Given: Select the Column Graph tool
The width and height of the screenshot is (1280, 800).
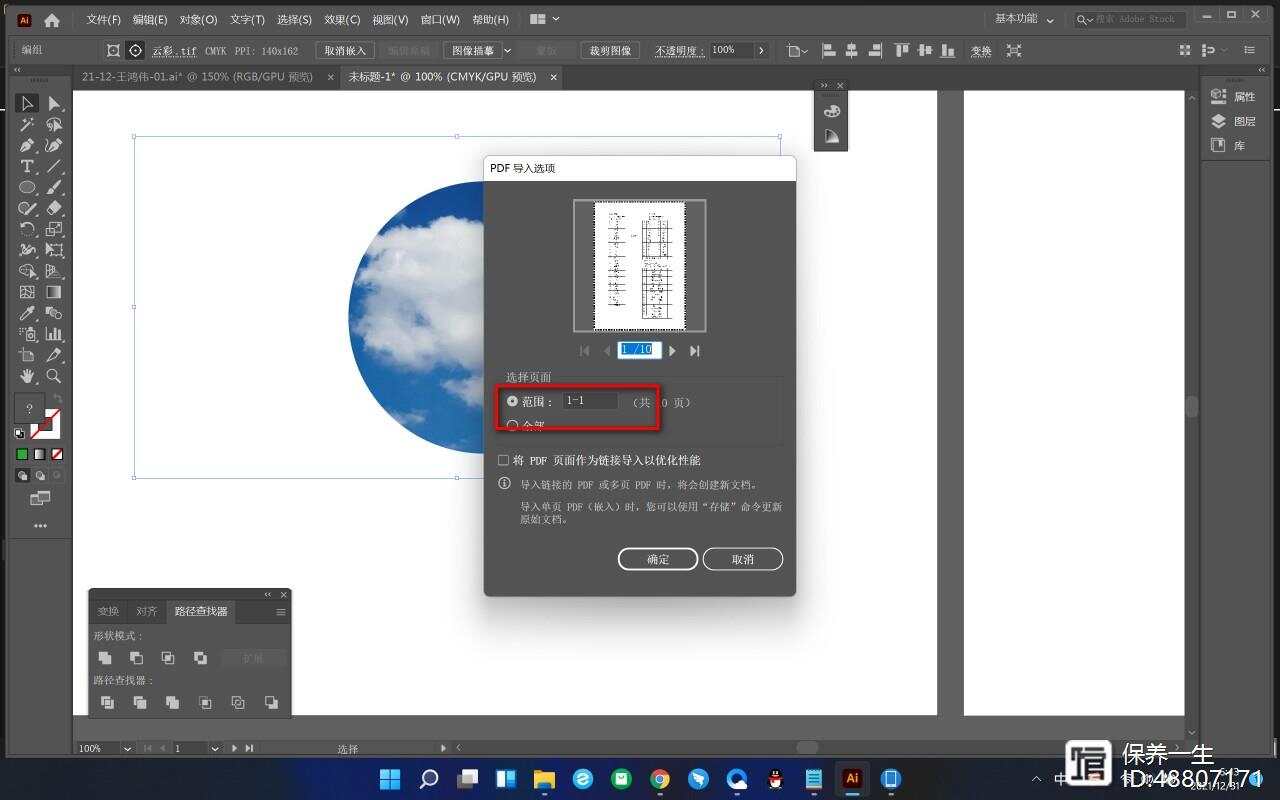Looking at the screenshot, I should pos(54,334).
